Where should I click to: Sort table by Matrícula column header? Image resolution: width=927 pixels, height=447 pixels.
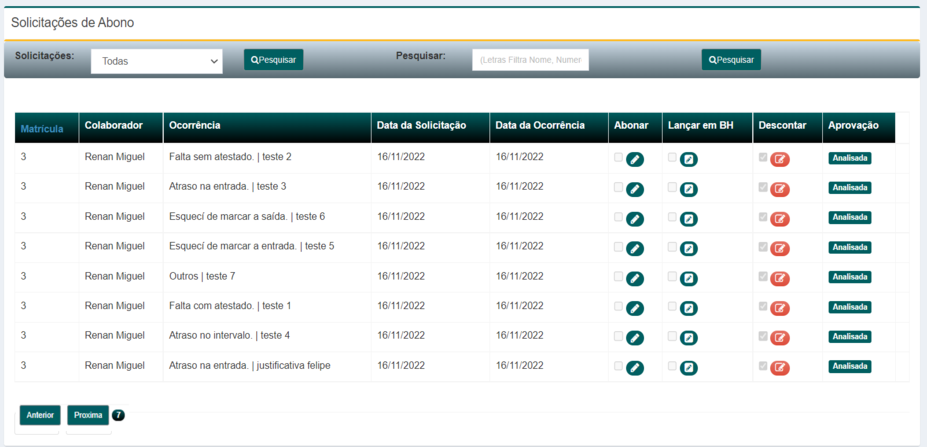pos(42,128)
